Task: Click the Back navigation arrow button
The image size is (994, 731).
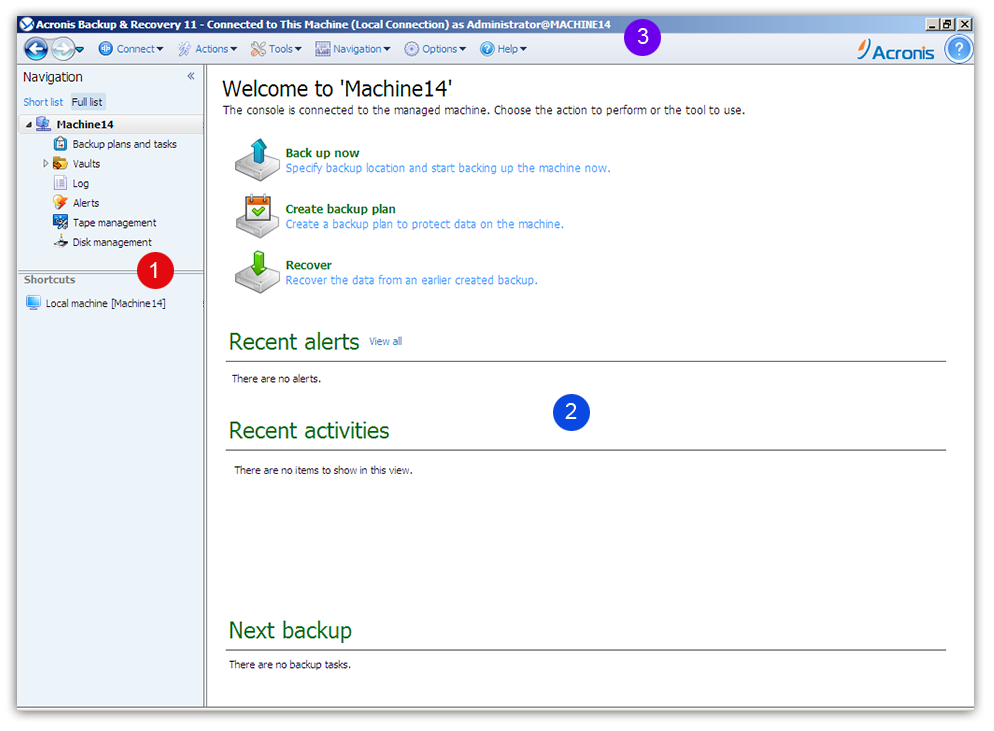Action: [x=36, y=49]
